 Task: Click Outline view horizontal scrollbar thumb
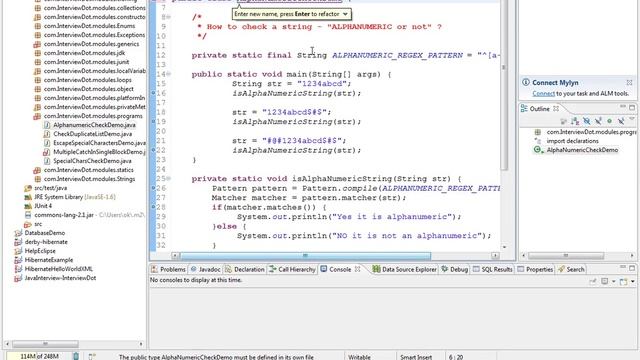[566, 256]
